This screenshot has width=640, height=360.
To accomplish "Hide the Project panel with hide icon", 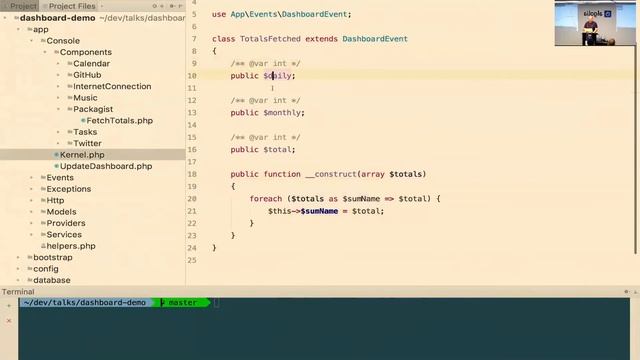I will click(x=180, y=6).
